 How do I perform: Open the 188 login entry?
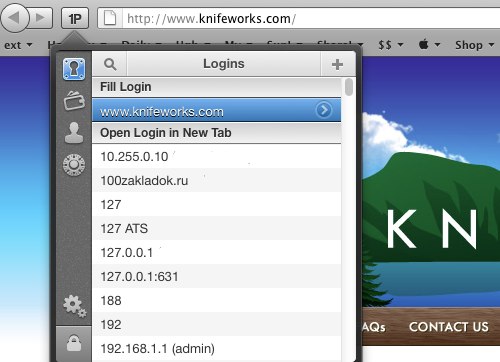pyautogui.click(x=216, y=300)
